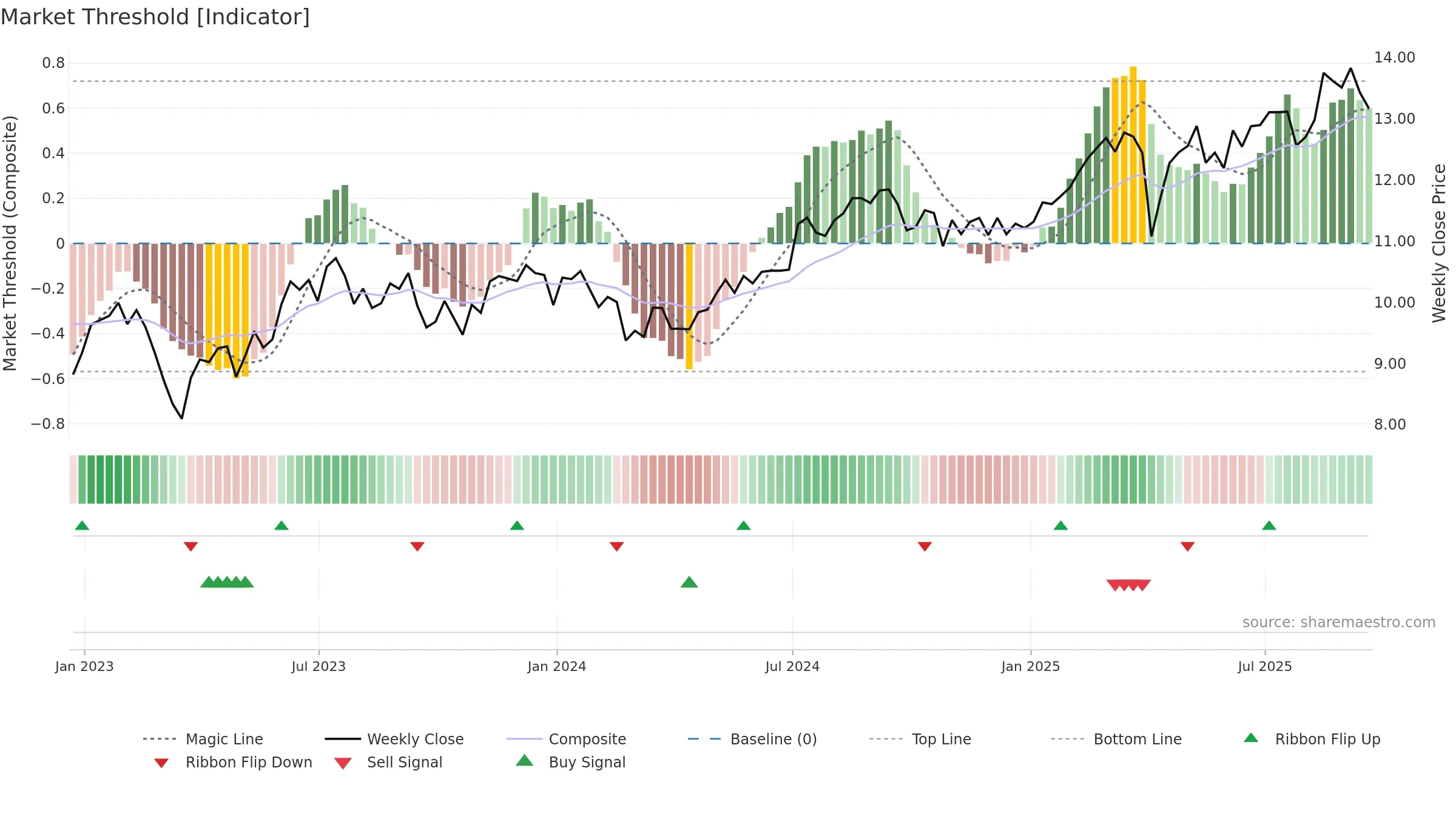Select the Ribbon Flip Up marker at Jan 2023
Screen dimensions: 1456x819
click(82, 525)
